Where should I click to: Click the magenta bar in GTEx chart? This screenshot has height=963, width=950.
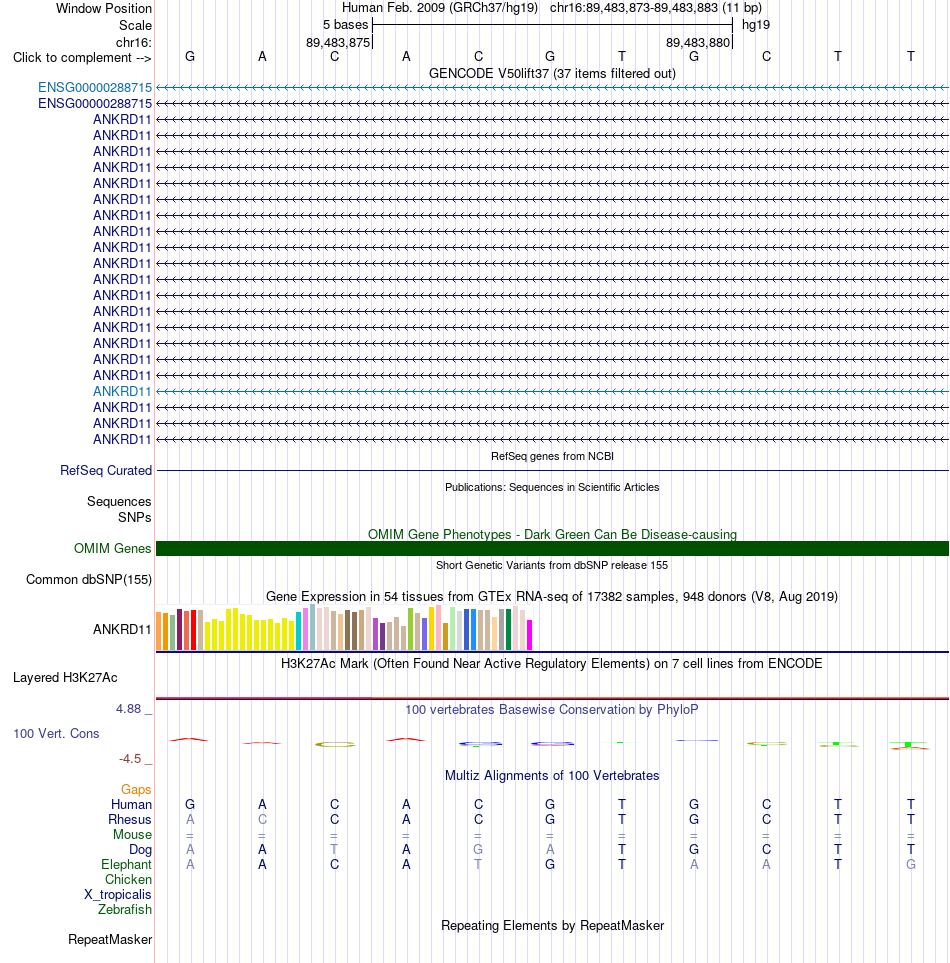529,635
